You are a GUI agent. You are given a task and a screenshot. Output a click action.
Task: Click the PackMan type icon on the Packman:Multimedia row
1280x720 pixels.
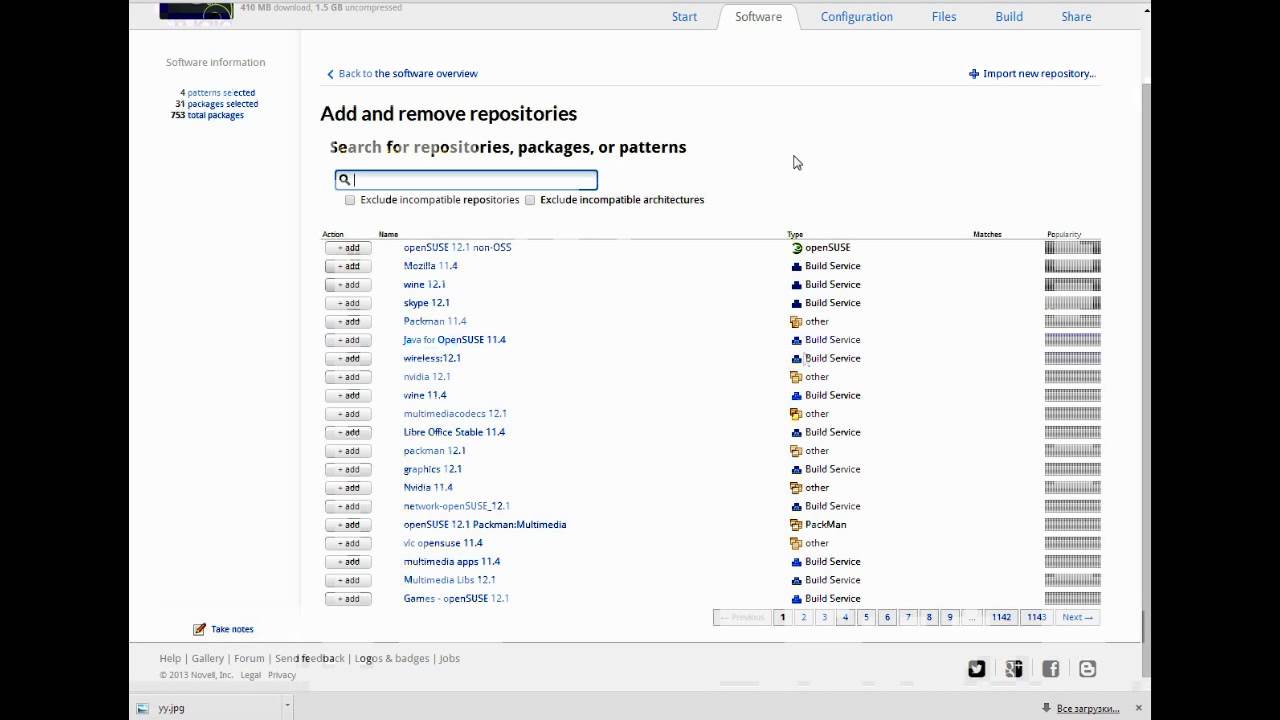[796, 525]
